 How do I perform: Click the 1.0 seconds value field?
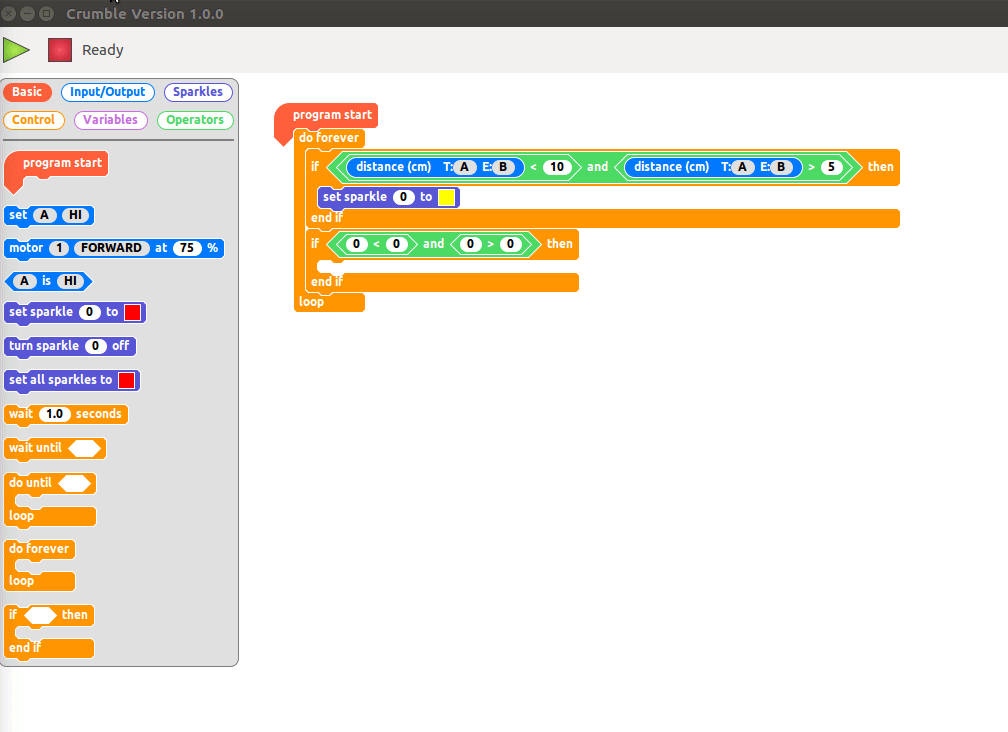click(55, 414)
